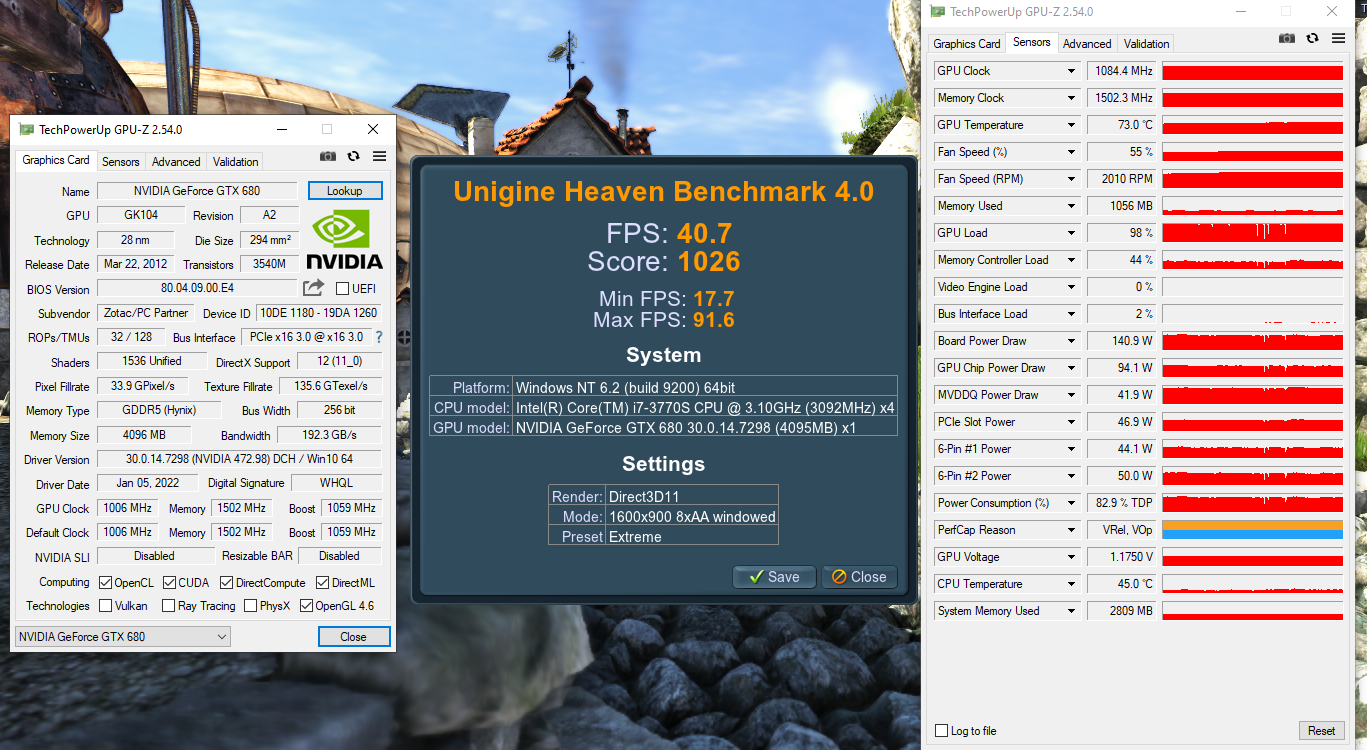This screenshot has width=1367, height=750.
Task: Toggle the OpenGL 4.6 checkbox
Action: coord(306,606)
